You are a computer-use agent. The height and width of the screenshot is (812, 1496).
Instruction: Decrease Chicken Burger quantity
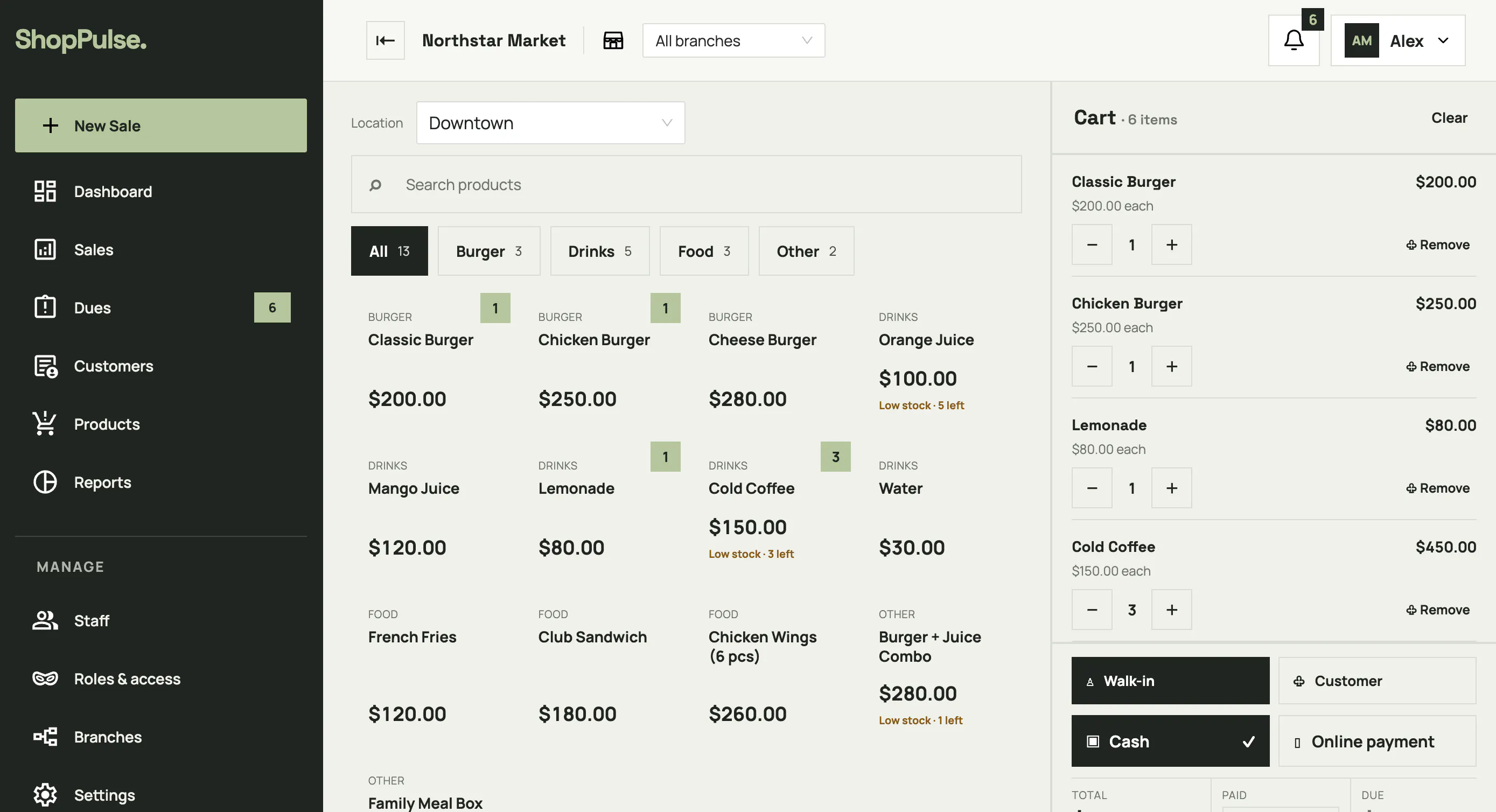pyautogui.click(x=1091, y=366)
